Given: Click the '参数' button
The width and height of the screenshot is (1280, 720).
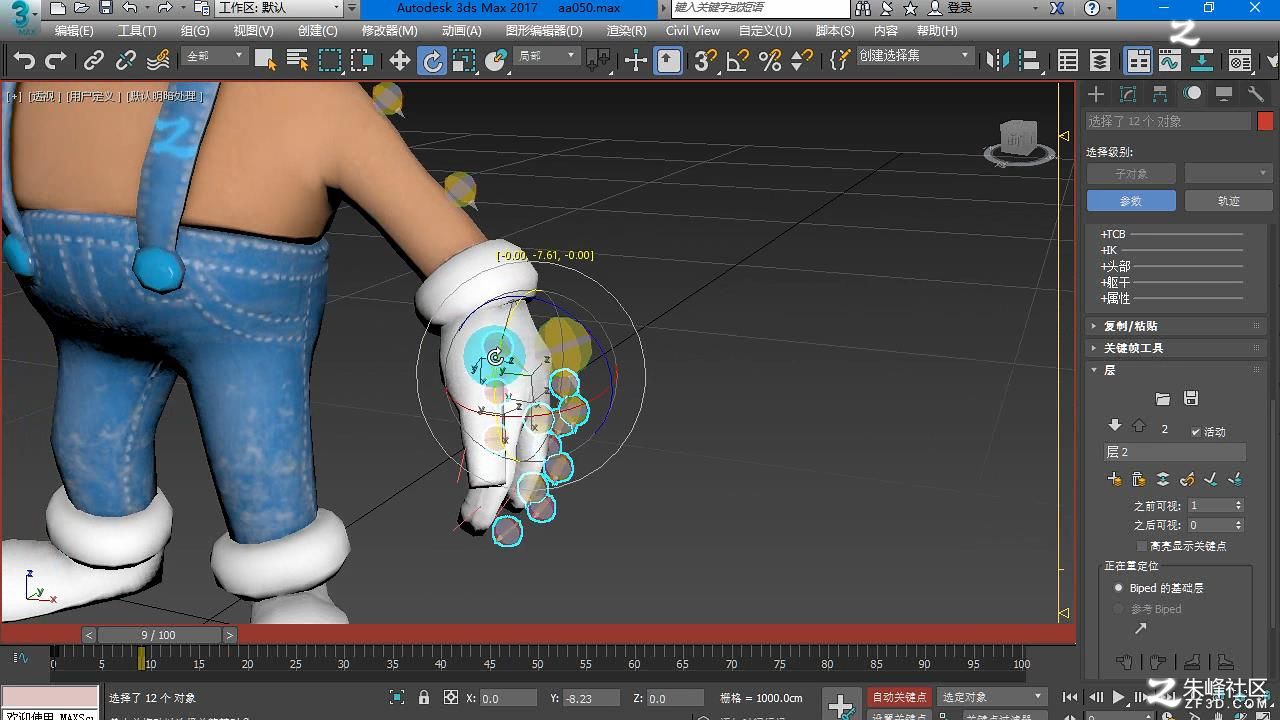Looking at the screenshot, I should [1130, 201].
